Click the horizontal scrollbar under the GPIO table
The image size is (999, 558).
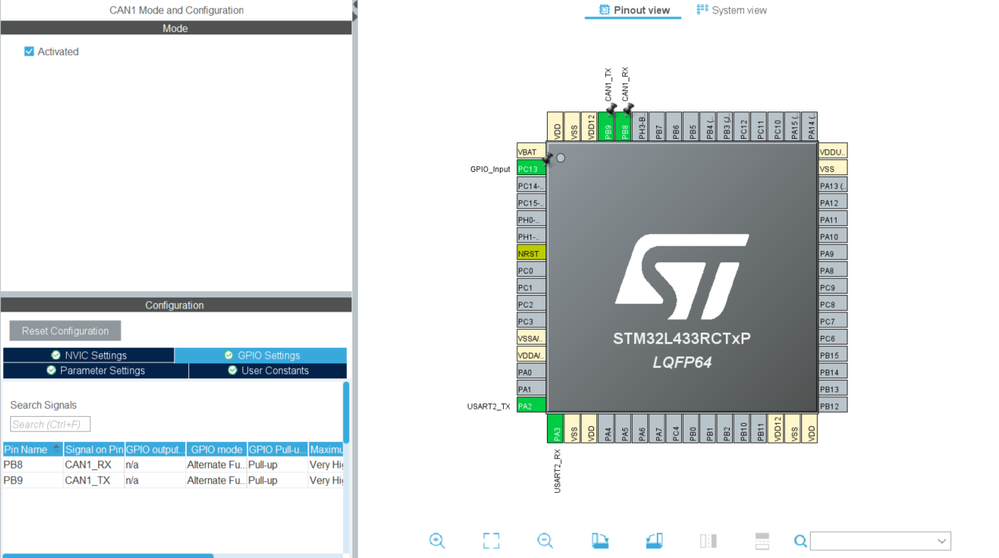pos(108,556)
